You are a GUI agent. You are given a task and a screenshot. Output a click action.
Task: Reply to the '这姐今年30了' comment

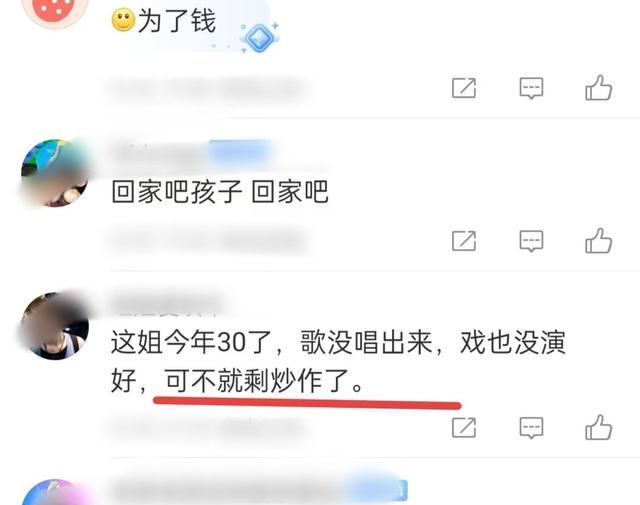(x=531, y=427)
